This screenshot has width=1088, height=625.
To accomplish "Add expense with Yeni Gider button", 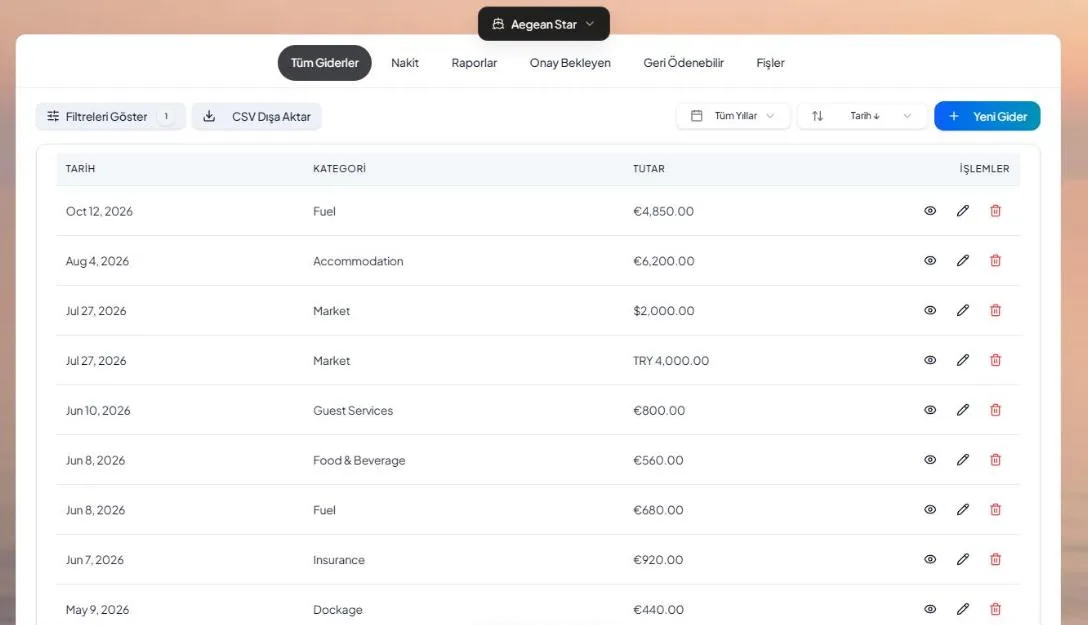I will [x=987, y=116].
